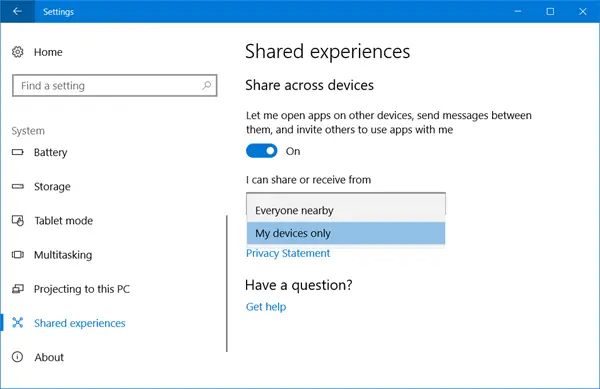Image resolution: width=600 pixels, height=389 pixels.
Task: Click 'I can share or receive from' label
Action: coord(308,179)
